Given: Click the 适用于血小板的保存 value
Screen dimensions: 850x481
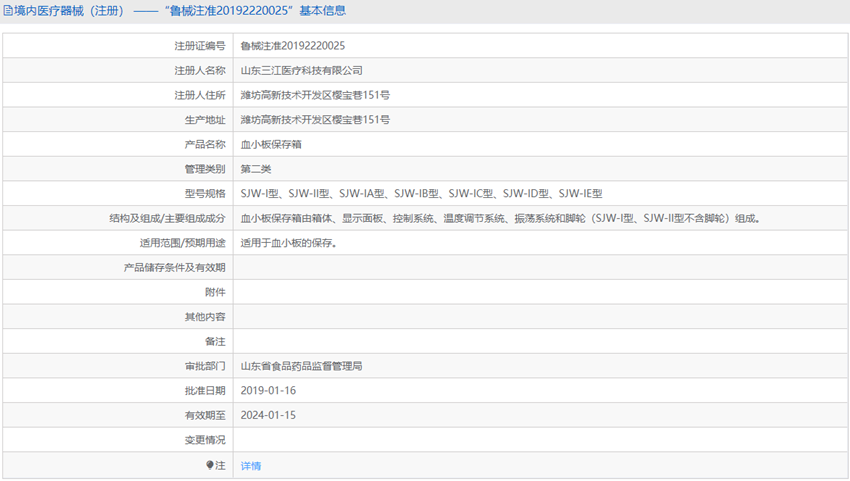Looking at the screenshot, I should point(288,243).
